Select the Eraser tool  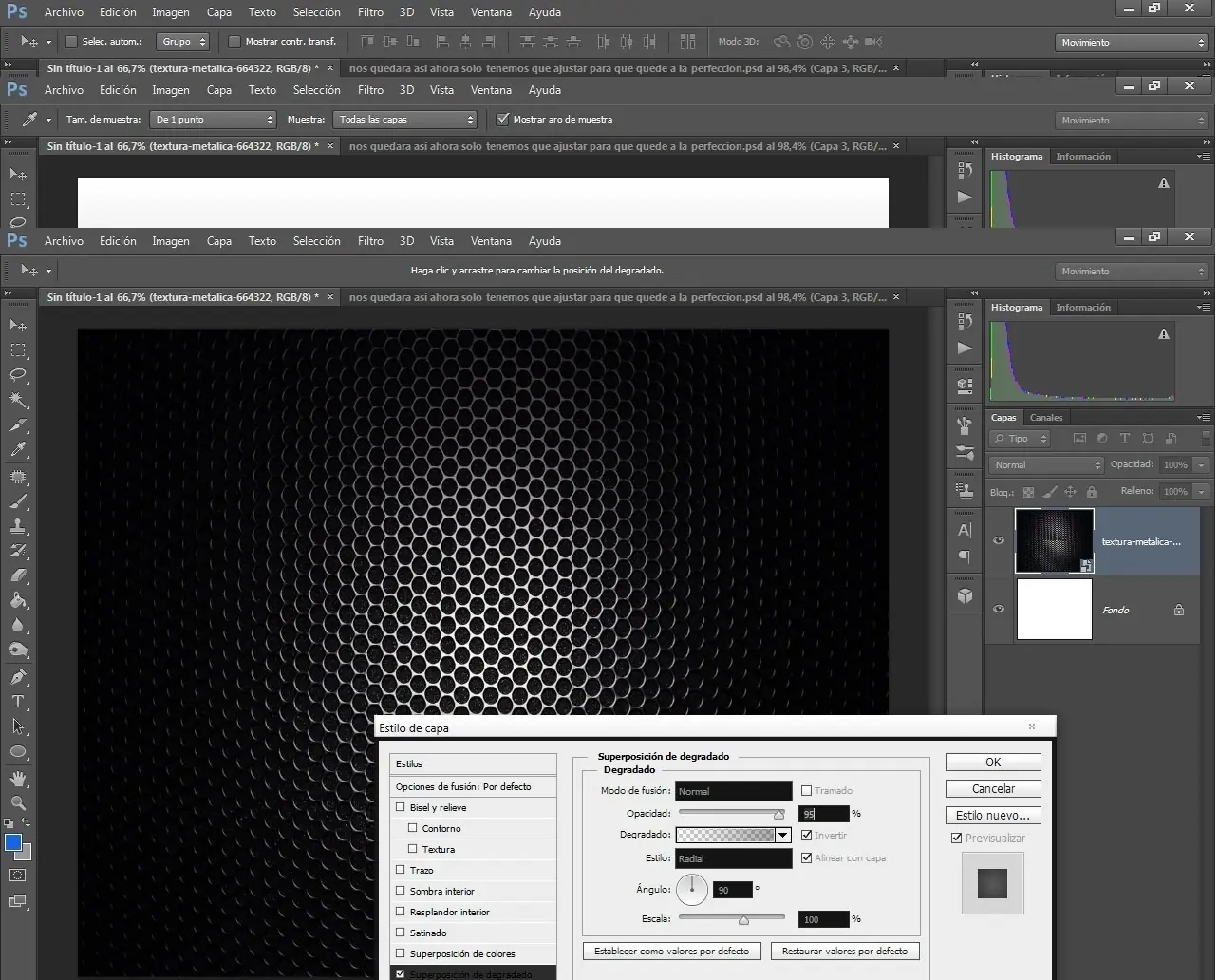click(x=18, y=575)
